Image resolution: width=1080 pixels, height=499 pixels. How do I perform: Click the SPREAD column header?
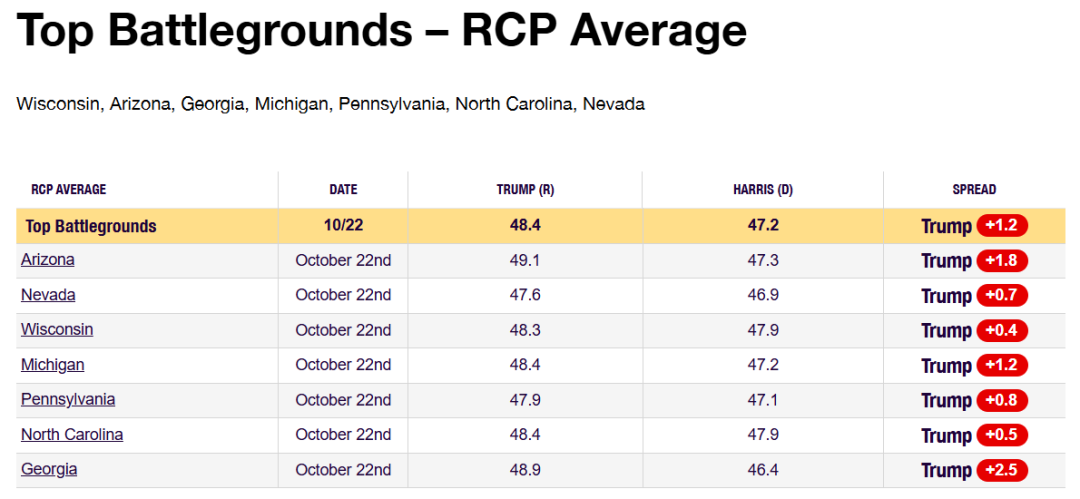pyautogui.click(x=974, y=190)
